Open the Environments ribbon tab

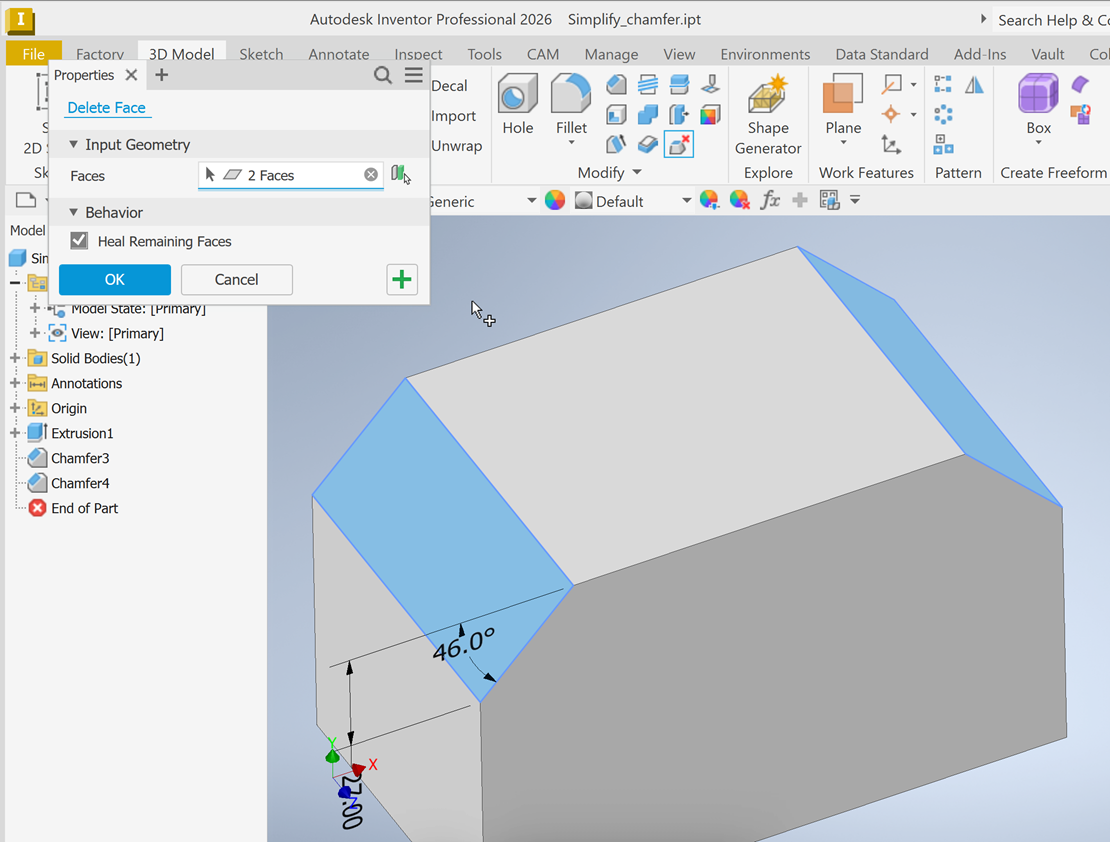click(765, 54)
